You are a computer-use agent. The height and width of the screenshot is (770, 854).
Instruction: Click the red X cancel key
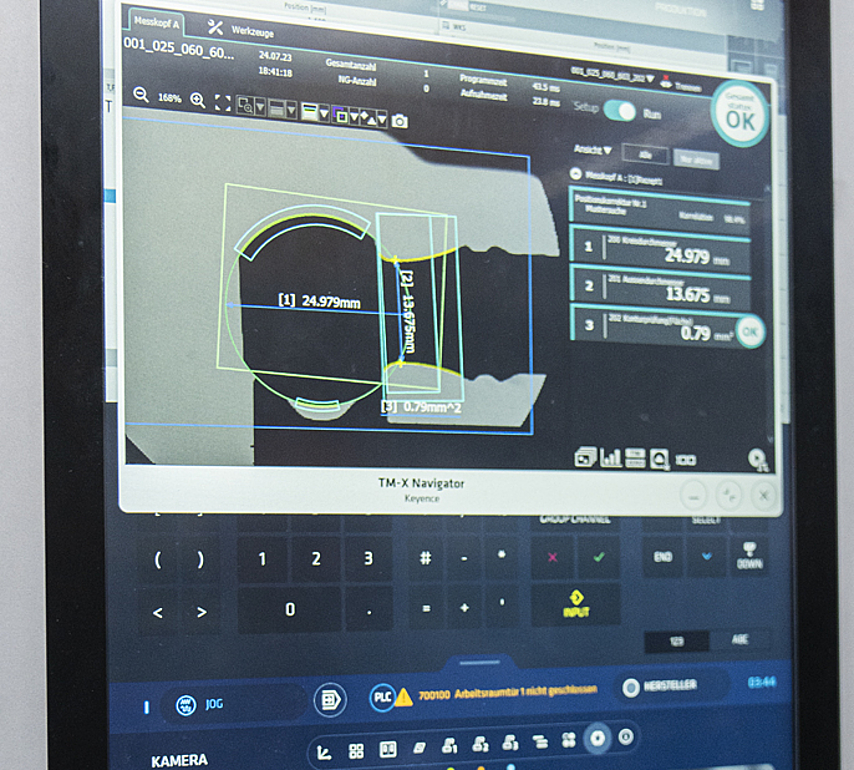(x=552, y=557)
